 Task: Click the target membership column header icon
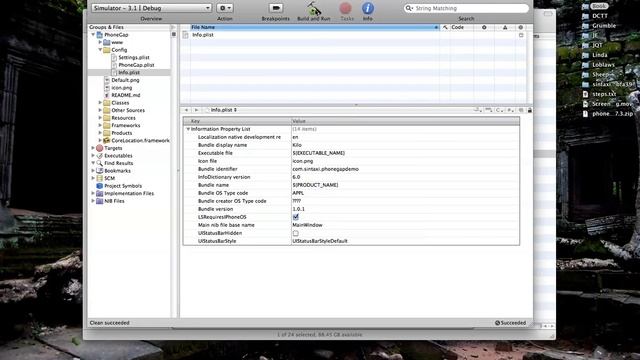(x=520, y=27)
